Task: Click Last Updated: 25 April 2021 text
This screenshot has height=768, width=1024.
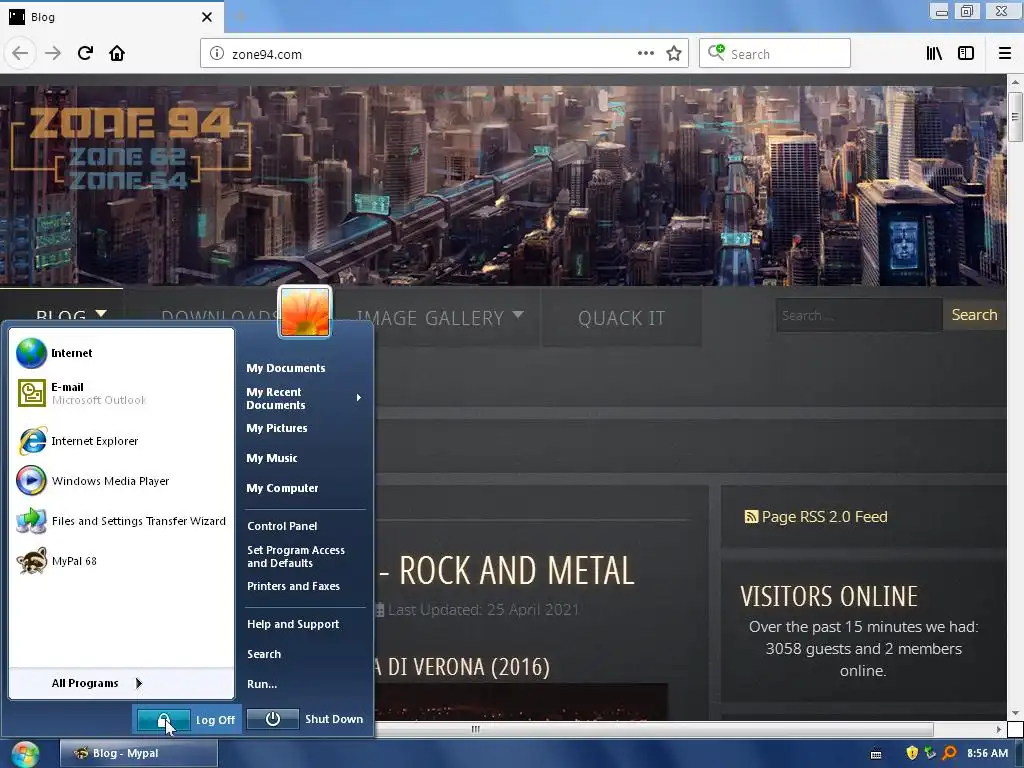Action: coord(483,610)
